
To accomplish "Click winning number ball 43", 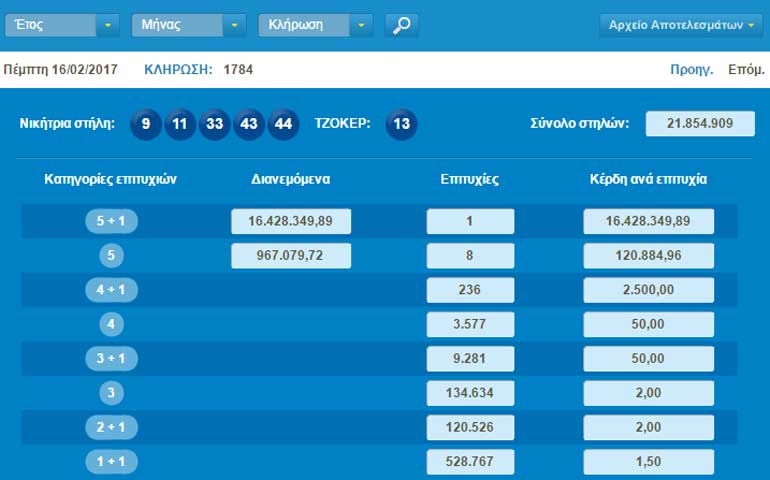I will 249,124.
